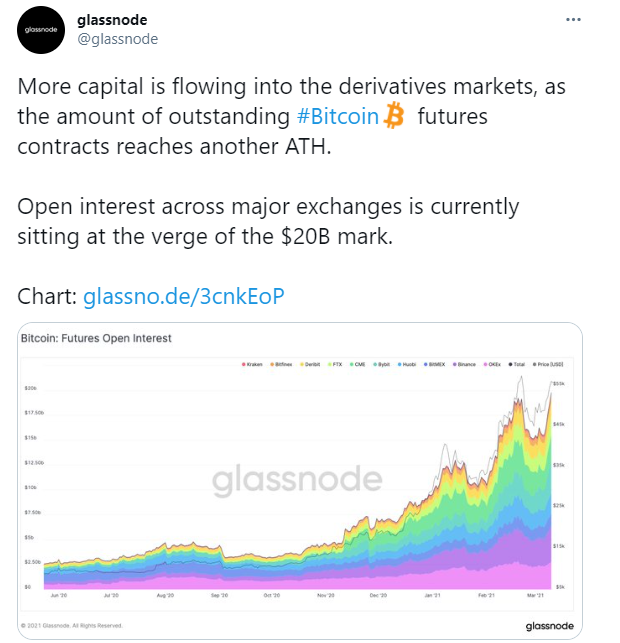Open the @glassnode handle profile

(118, 39)
